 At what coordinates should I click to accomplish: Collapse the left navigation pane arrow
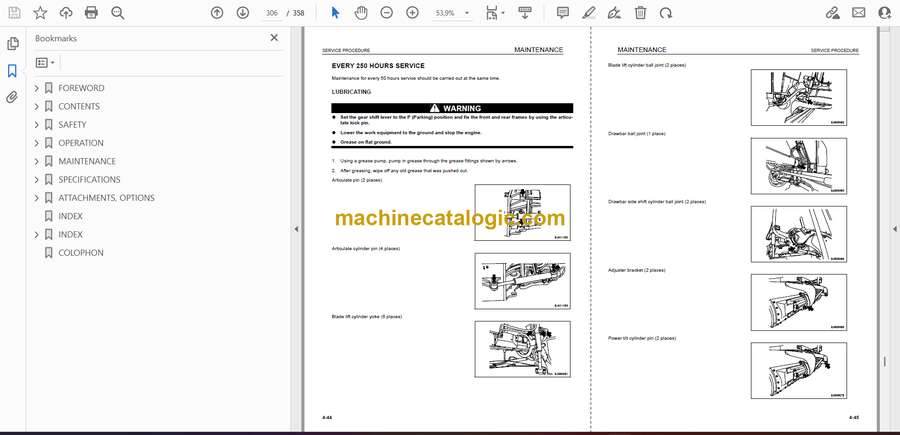click(x=296, y=229)
